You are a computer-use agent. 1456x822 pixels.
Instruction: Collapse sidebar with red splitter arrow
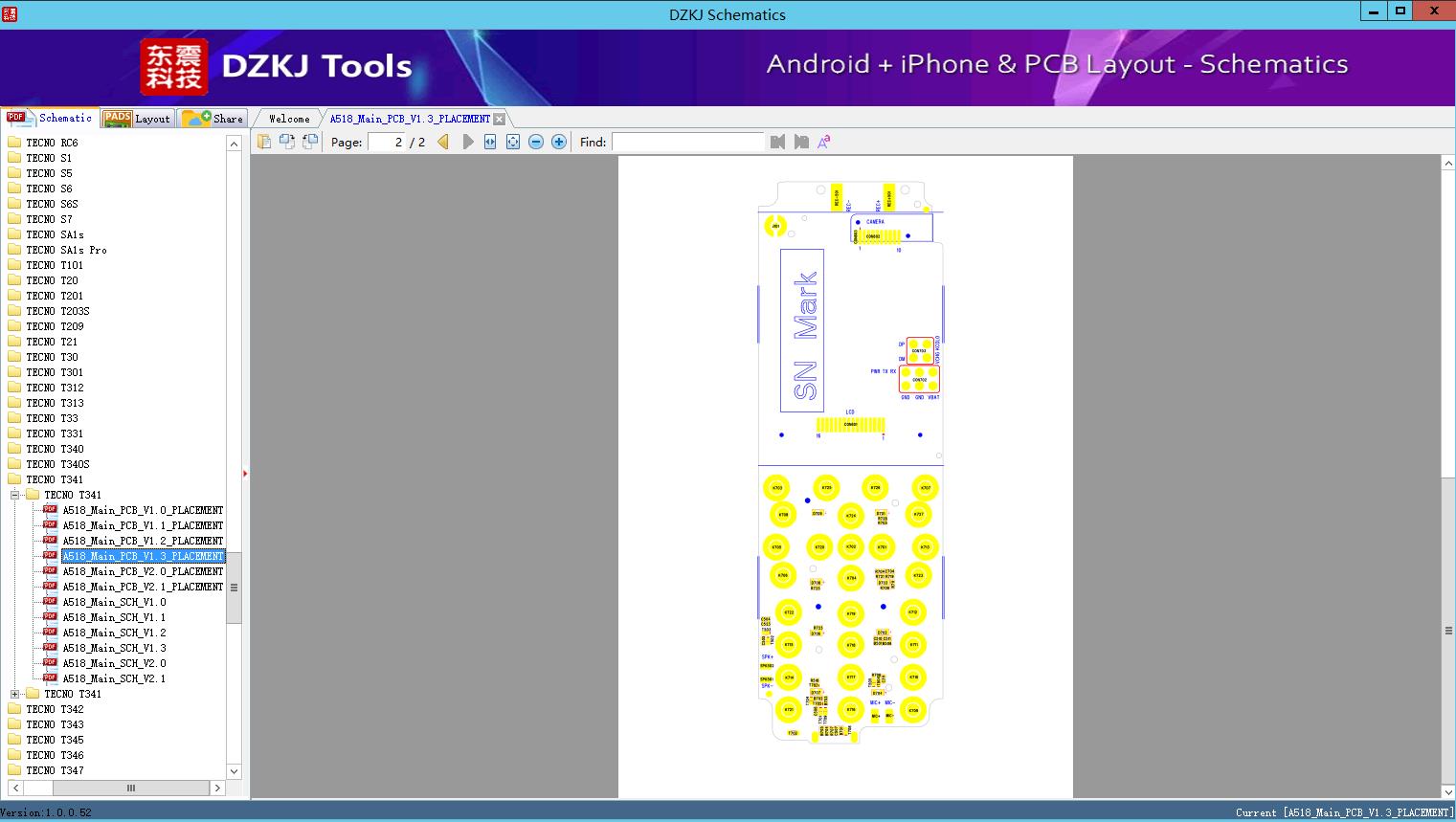pyautogui.click(x=245, y=473)
